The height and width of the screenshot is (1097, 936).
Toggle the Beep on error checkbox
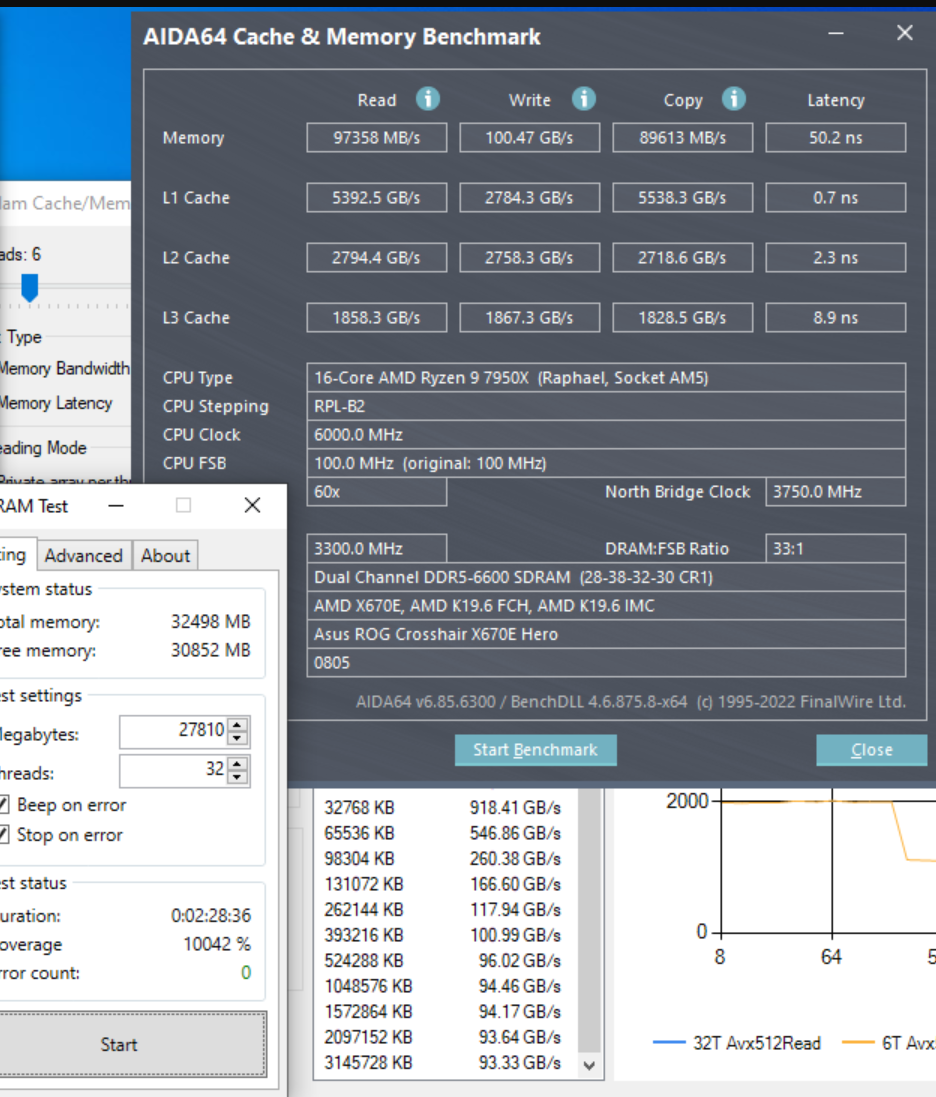tap(5, 805)
